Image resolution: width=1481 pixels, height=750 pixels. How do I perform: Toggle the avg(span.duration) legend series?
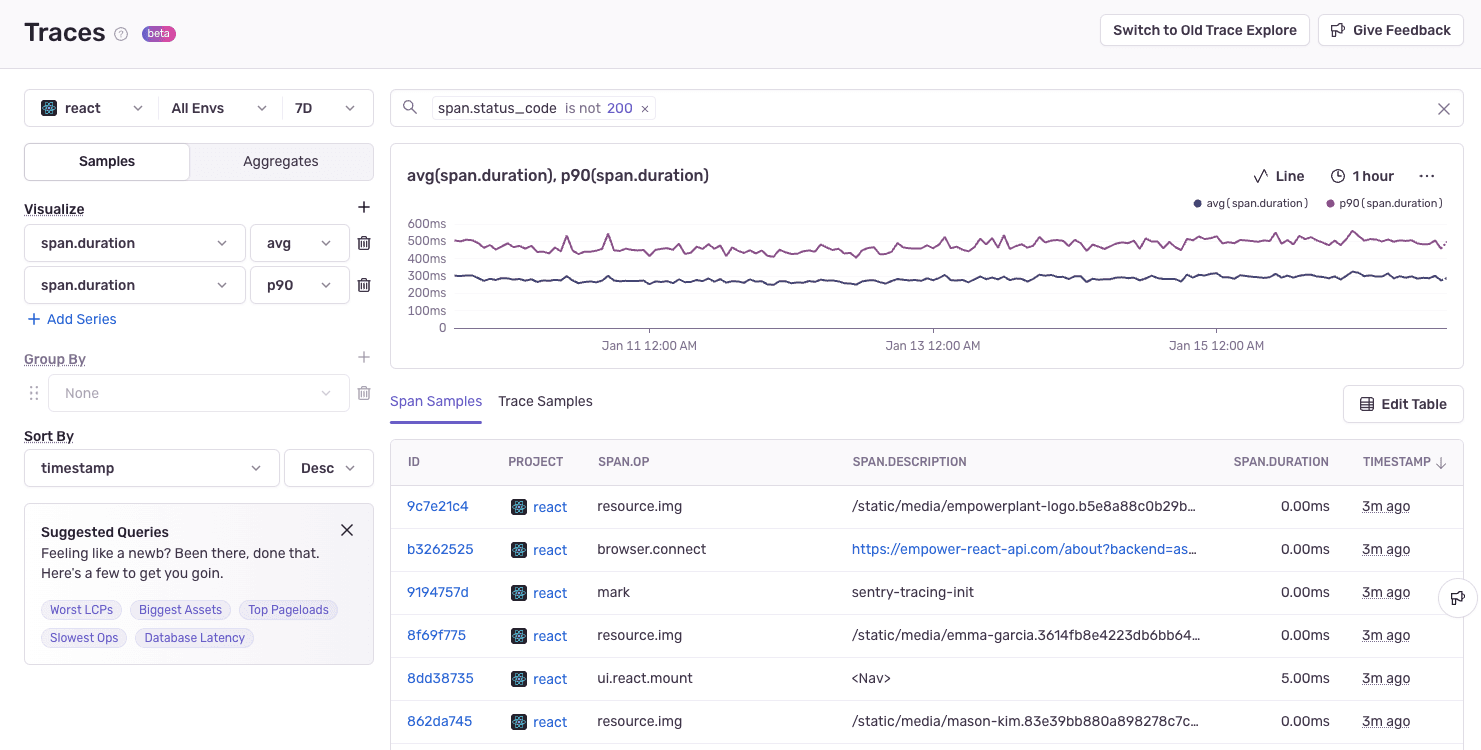(x=1250, y=202)
